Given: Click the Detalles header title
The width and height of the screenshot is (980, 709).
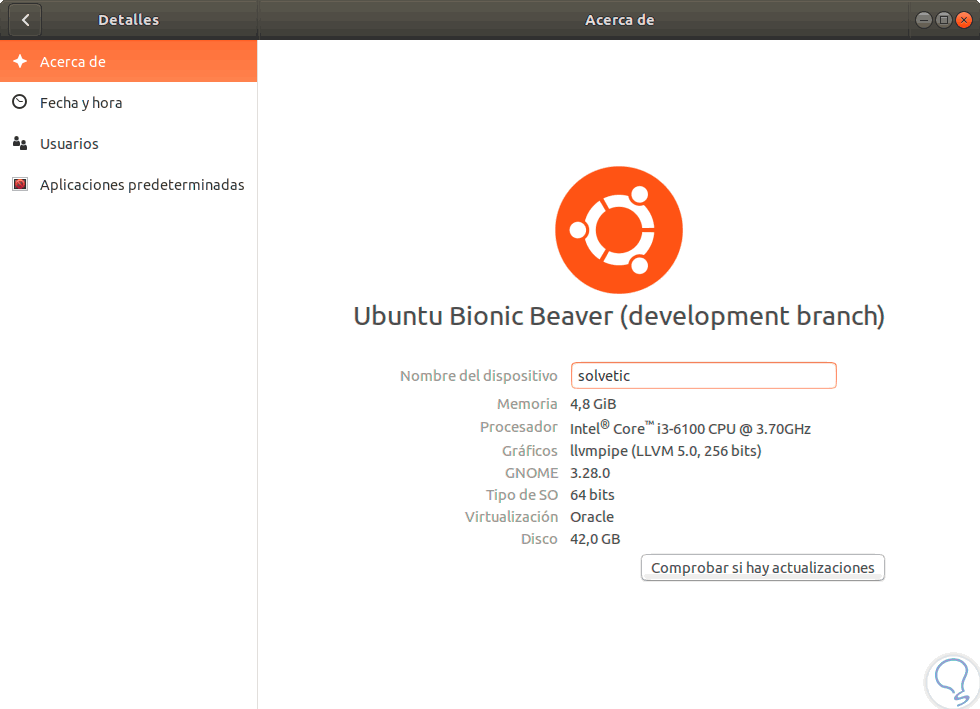Looking at the screenshot, I should (x=128, y=20).
